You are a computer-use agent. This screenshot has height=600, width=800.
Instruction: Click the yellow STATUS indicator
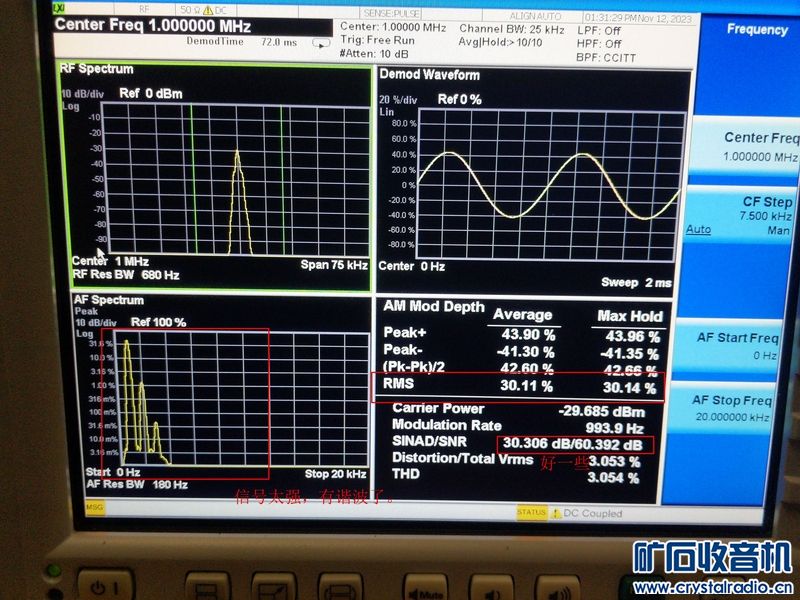(532, 512)
